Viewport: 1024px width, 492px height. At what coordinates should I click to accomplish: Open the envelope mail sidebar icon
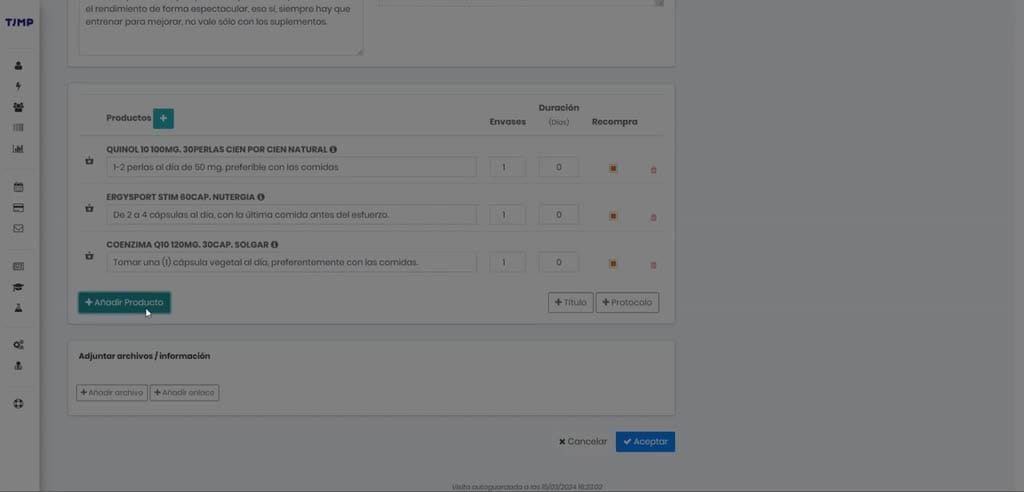(x=18, y=229)
